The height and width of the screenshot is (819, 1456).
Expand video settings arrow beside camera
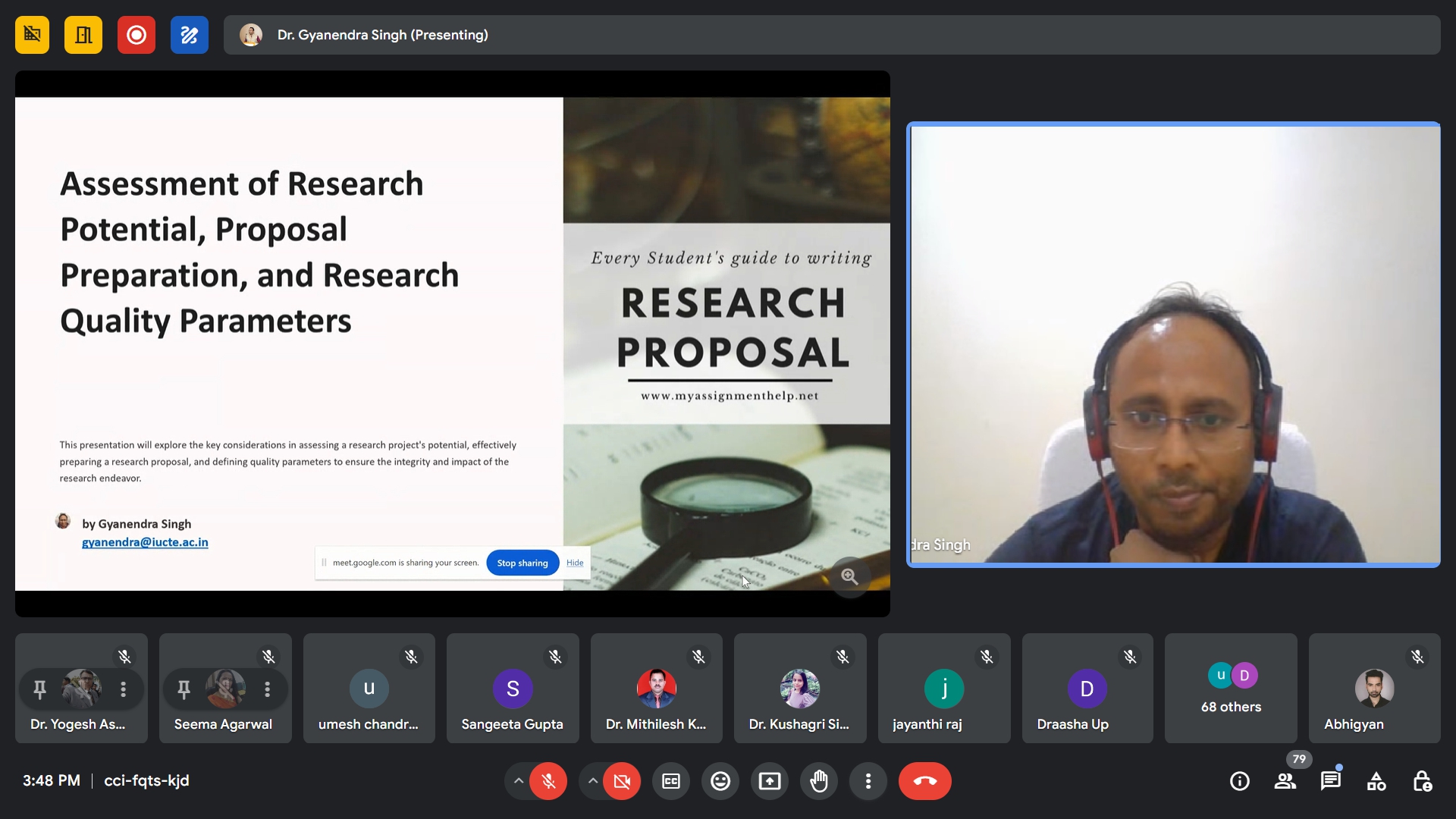[x=592, y=781]
